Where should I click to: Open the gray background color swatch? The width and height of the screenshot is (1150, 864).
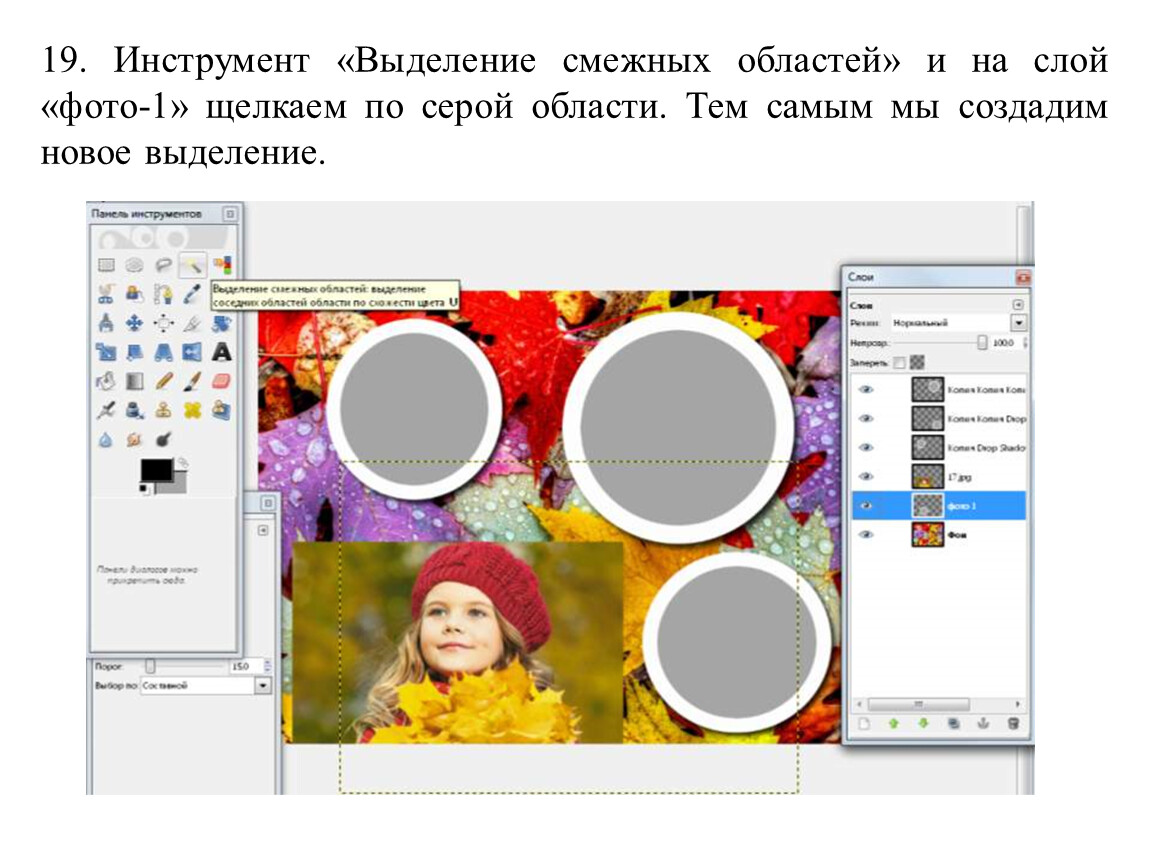click(178, 485)
